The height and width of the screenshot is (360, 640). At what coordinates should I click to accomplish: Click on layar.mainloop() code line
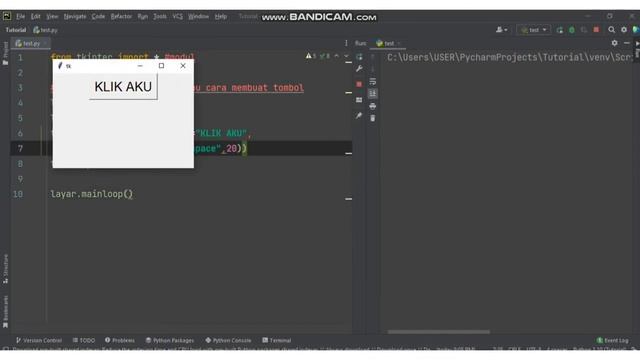(91, 194)
